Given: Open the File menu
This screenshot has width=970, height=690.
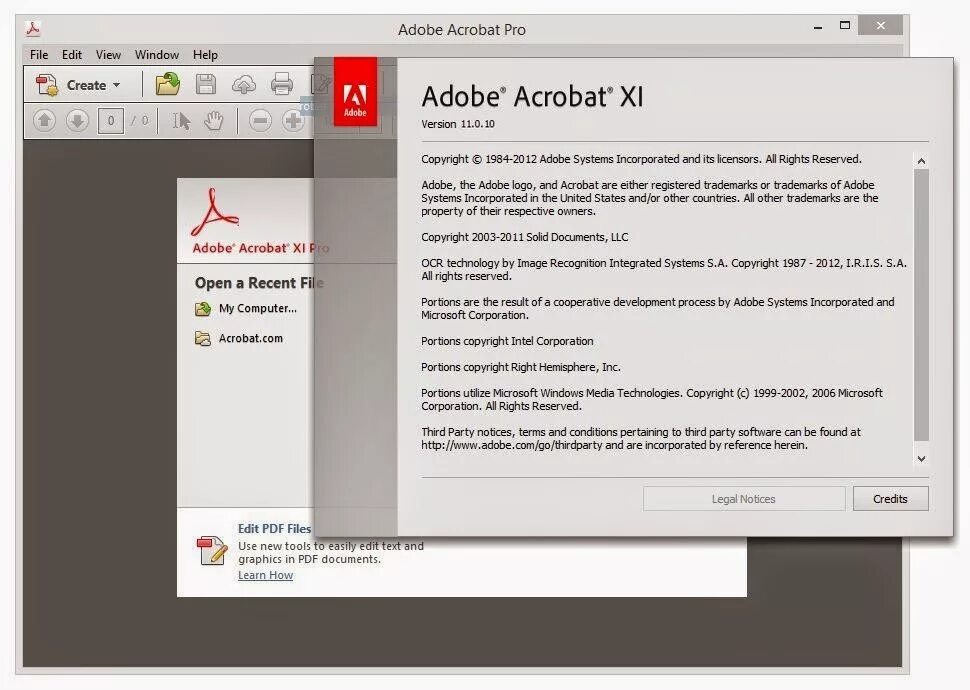Looking at the screenshot, I should click(39, 54).
